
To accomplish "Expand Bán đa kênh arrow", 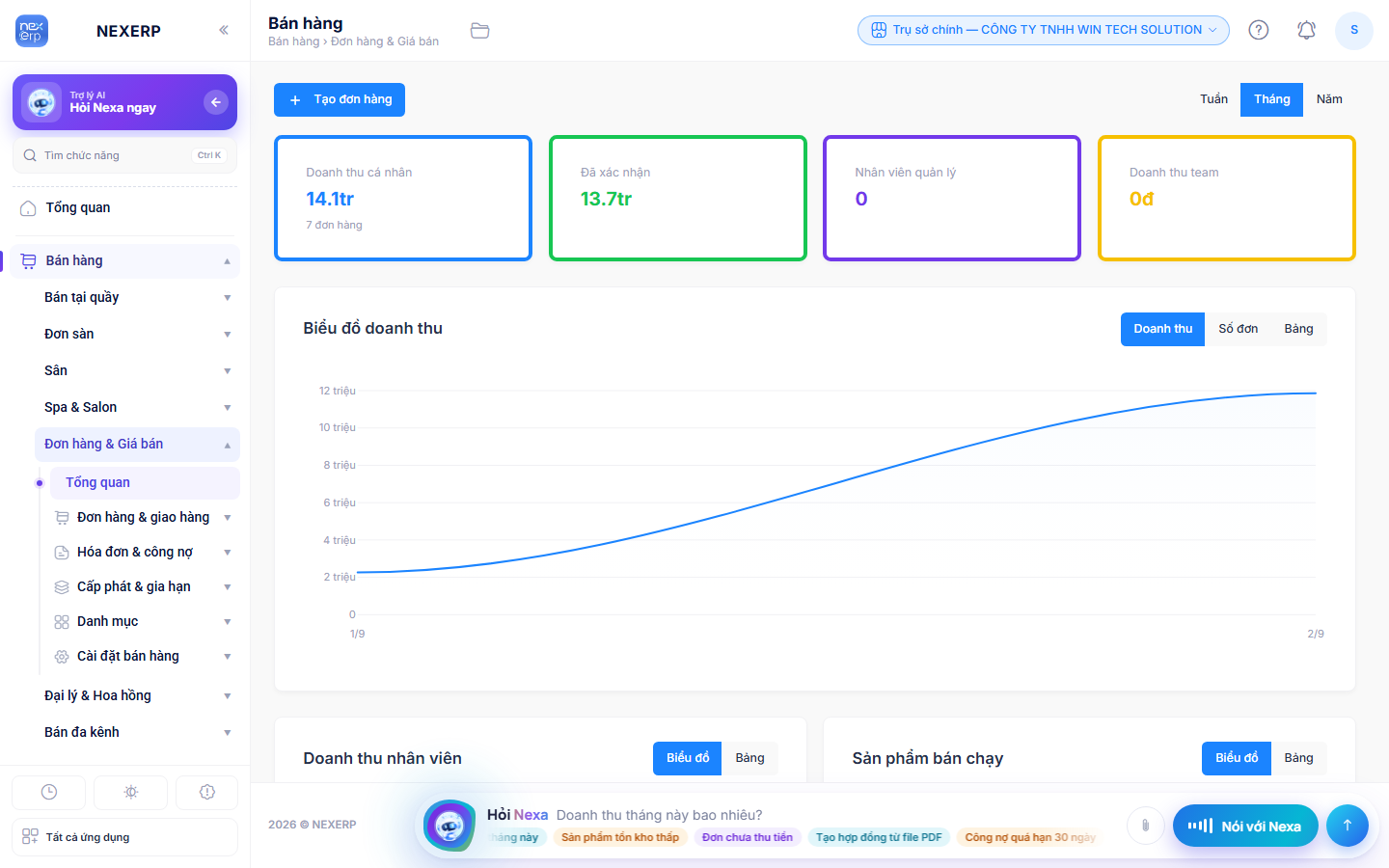I will pyautogui.click(x=228, y=733).
